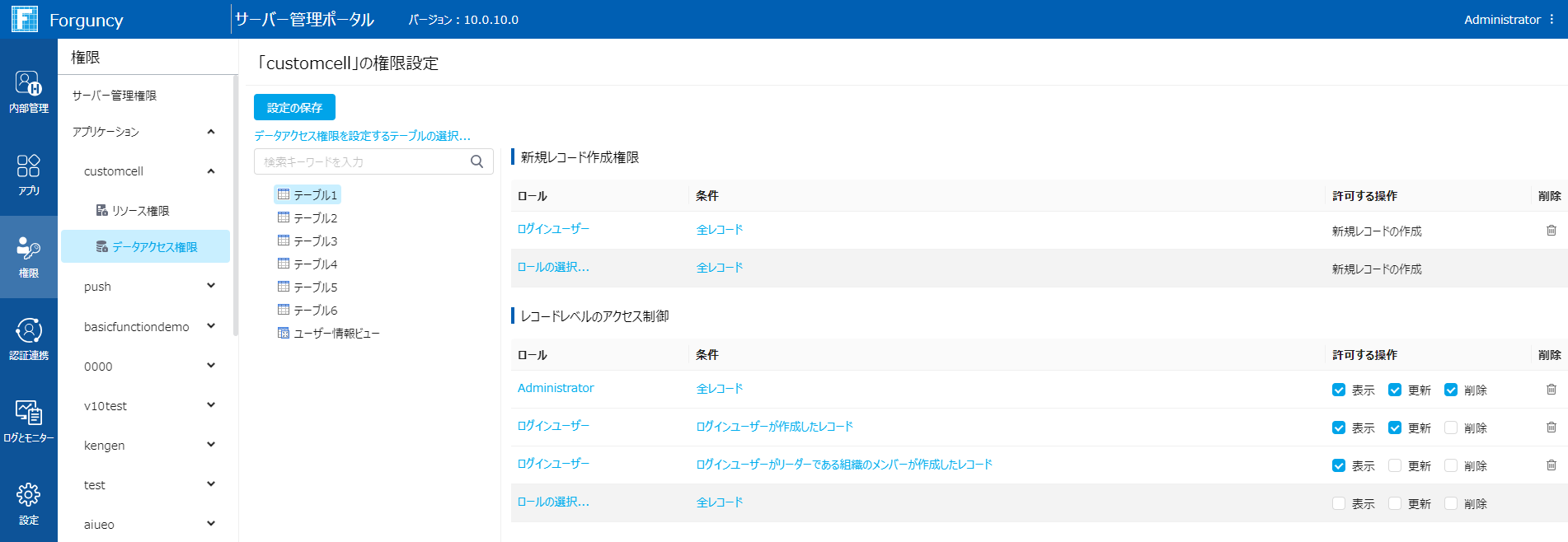
Task: Click the search magnifier icon
Action: click(477, 161)
